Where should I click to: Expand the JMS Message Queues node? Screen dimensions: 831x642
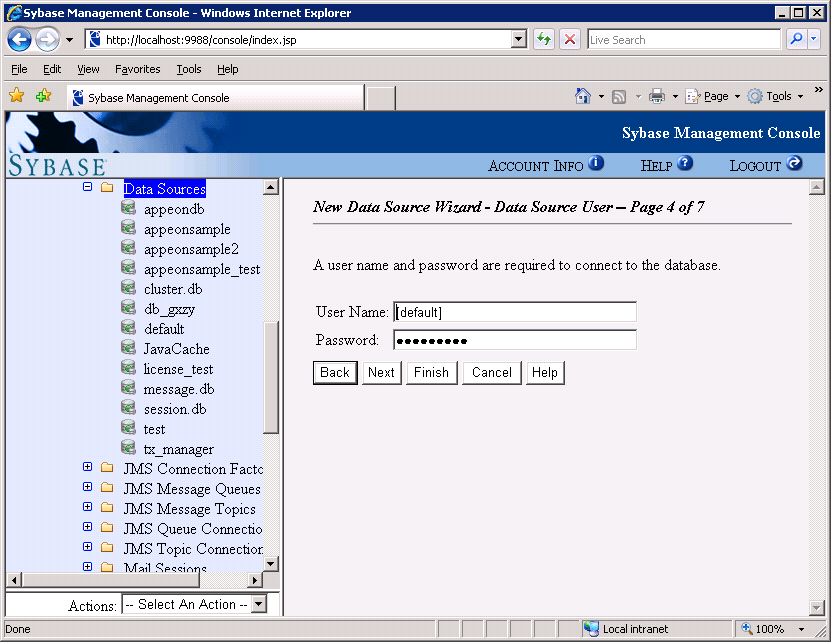[x=87, y=487]
